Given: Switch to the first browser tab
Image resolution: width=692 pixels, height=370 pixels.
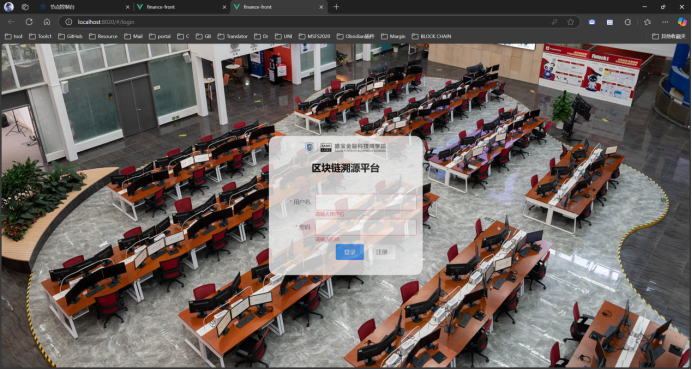Looking at the screenshot, I should pyautogui.click(x=83, y=7).
